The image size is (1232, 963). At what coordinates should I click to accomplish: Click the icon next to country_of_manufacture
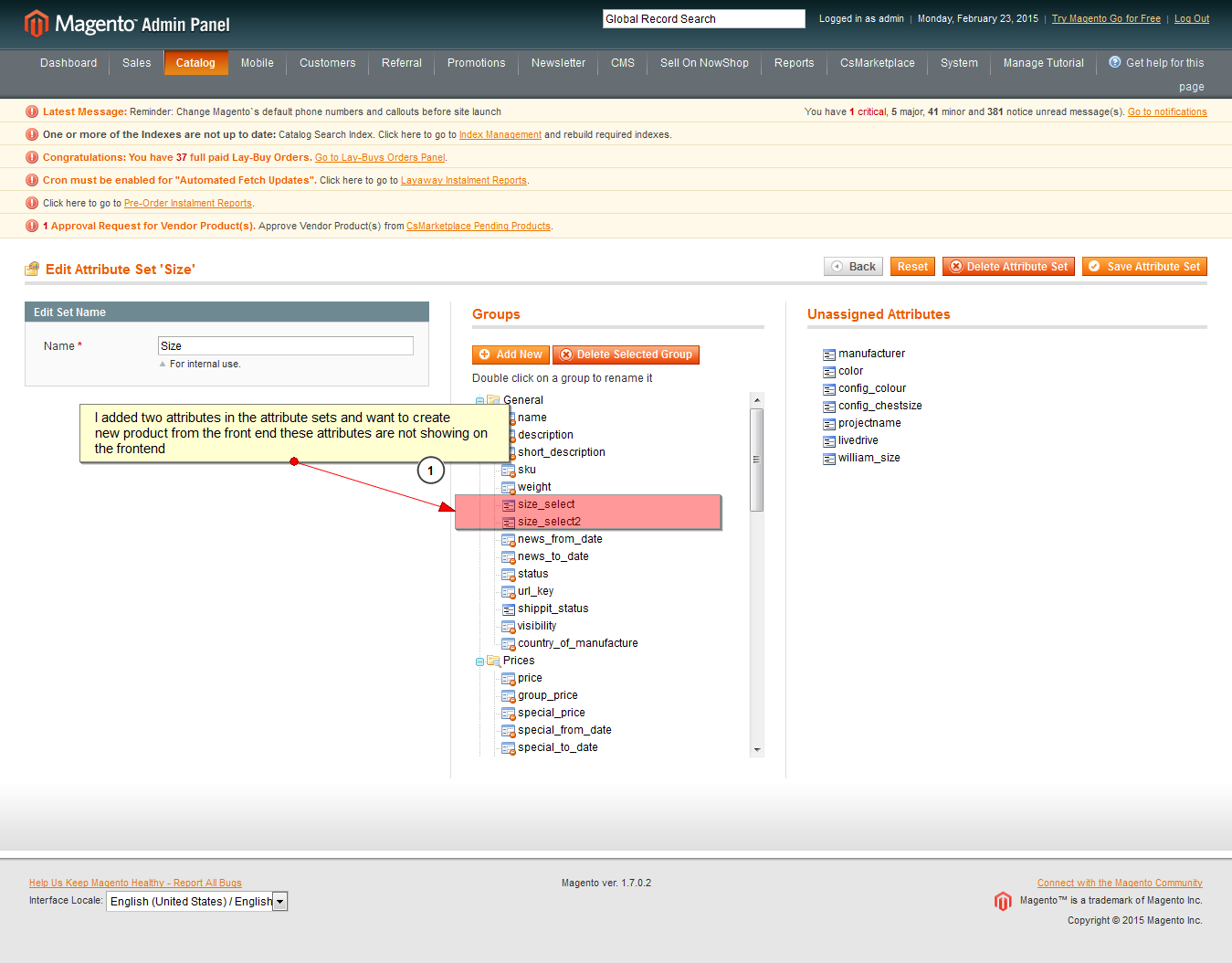[509, 644]
